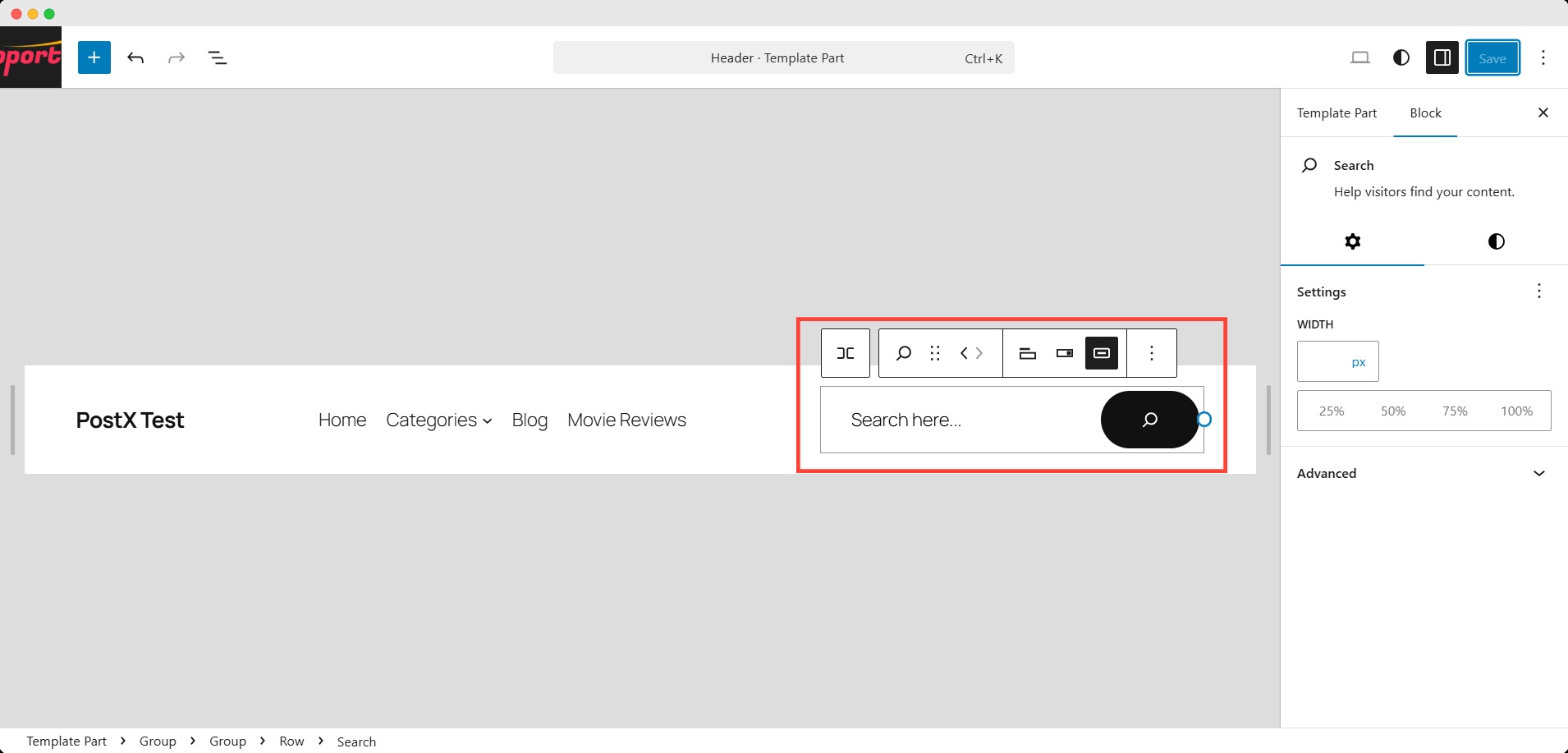Viewport: 1568px width, 753px height.
Task: Click the blue resize handle on search block
Action: pos(1204,420)
